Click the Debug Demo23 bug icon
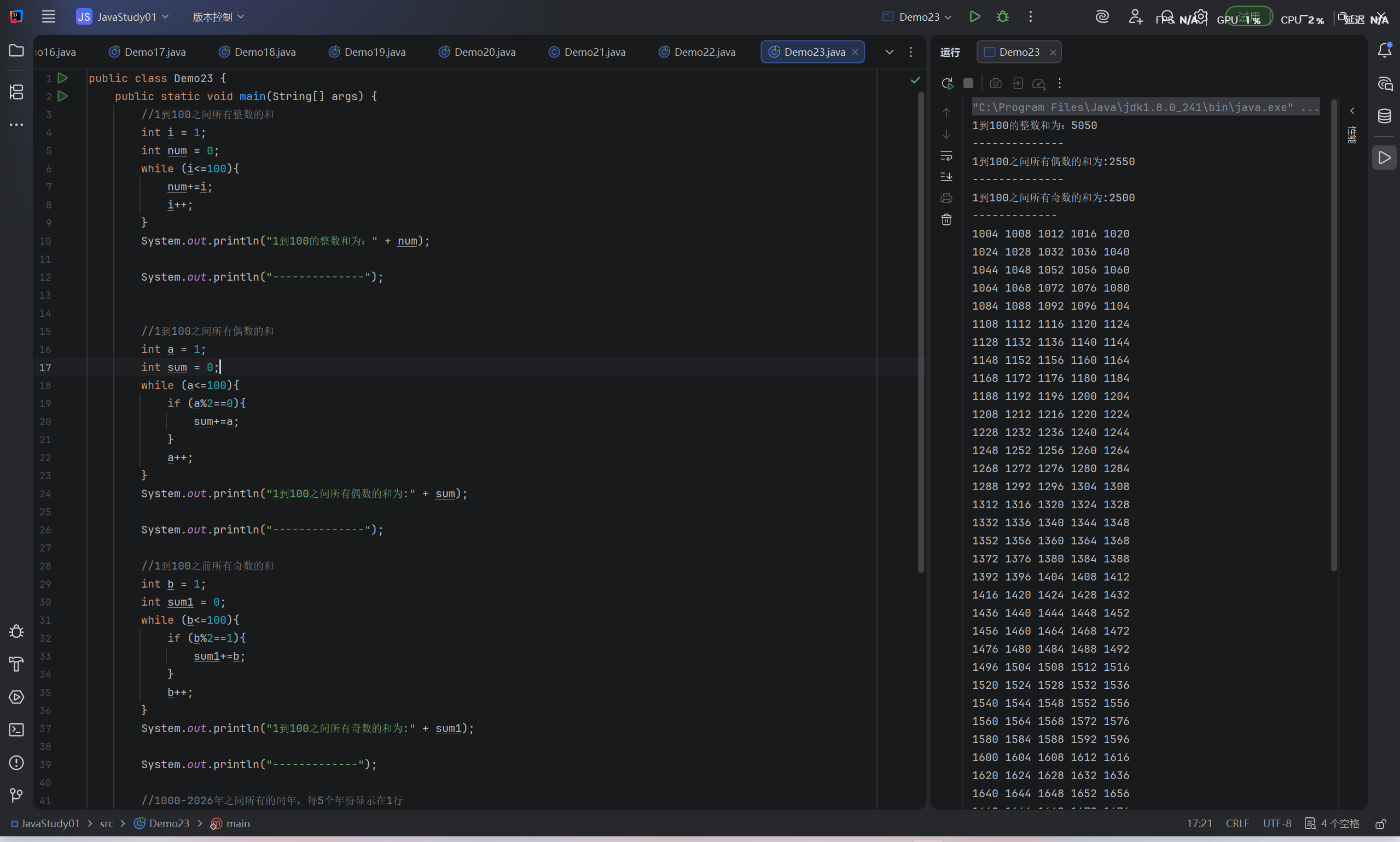Image resolution: width=1400 pixels, height=842 pixels. (1003, 17)
